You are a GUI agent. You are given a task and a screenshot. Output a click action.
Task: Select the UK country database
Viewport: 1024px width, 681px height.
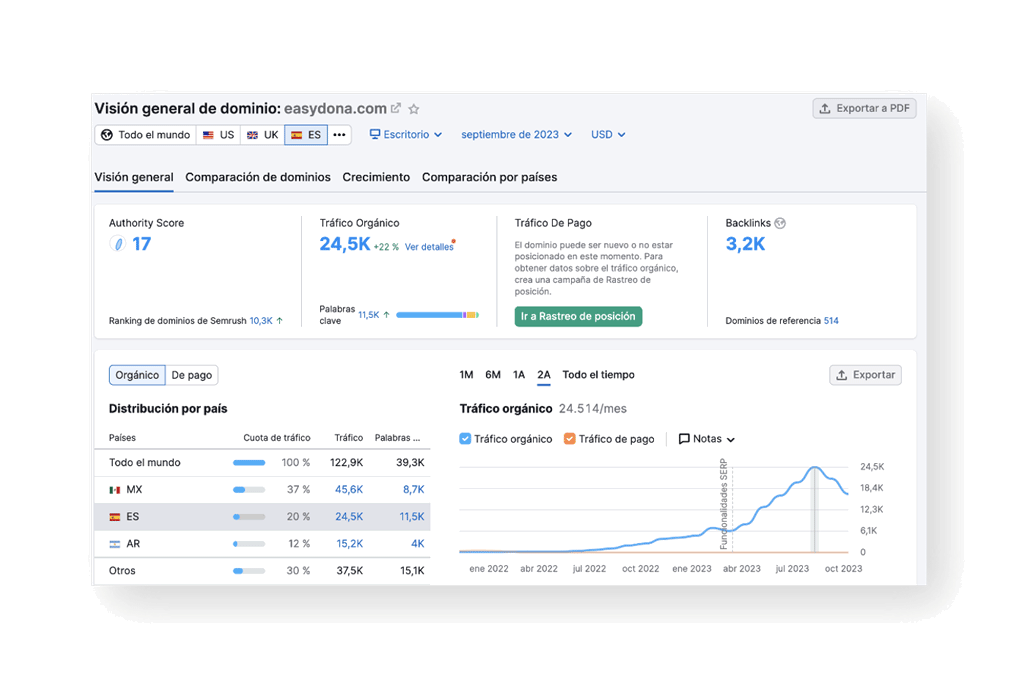pyautogui.click(x=263, y=135)
